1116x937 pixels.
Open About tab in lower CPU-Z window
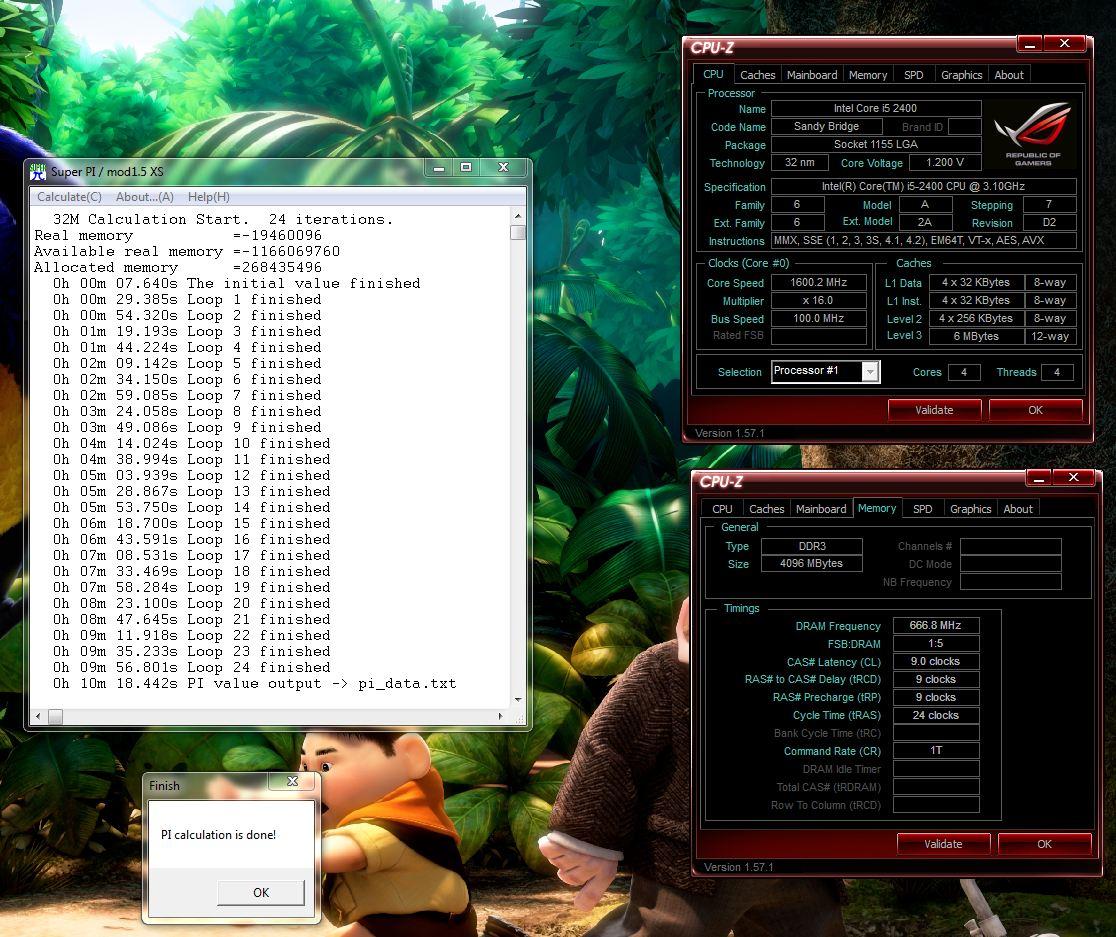click(x=1018, y=509)
